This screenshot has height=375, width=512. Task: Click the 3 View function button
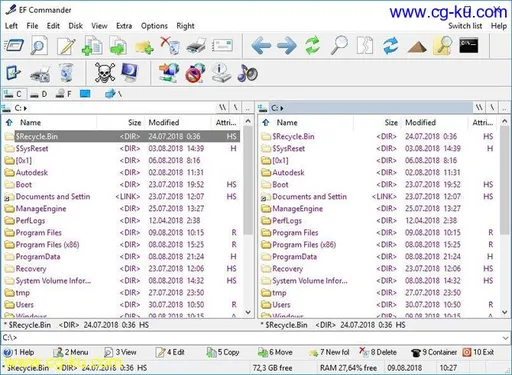(x=121, y=352)
